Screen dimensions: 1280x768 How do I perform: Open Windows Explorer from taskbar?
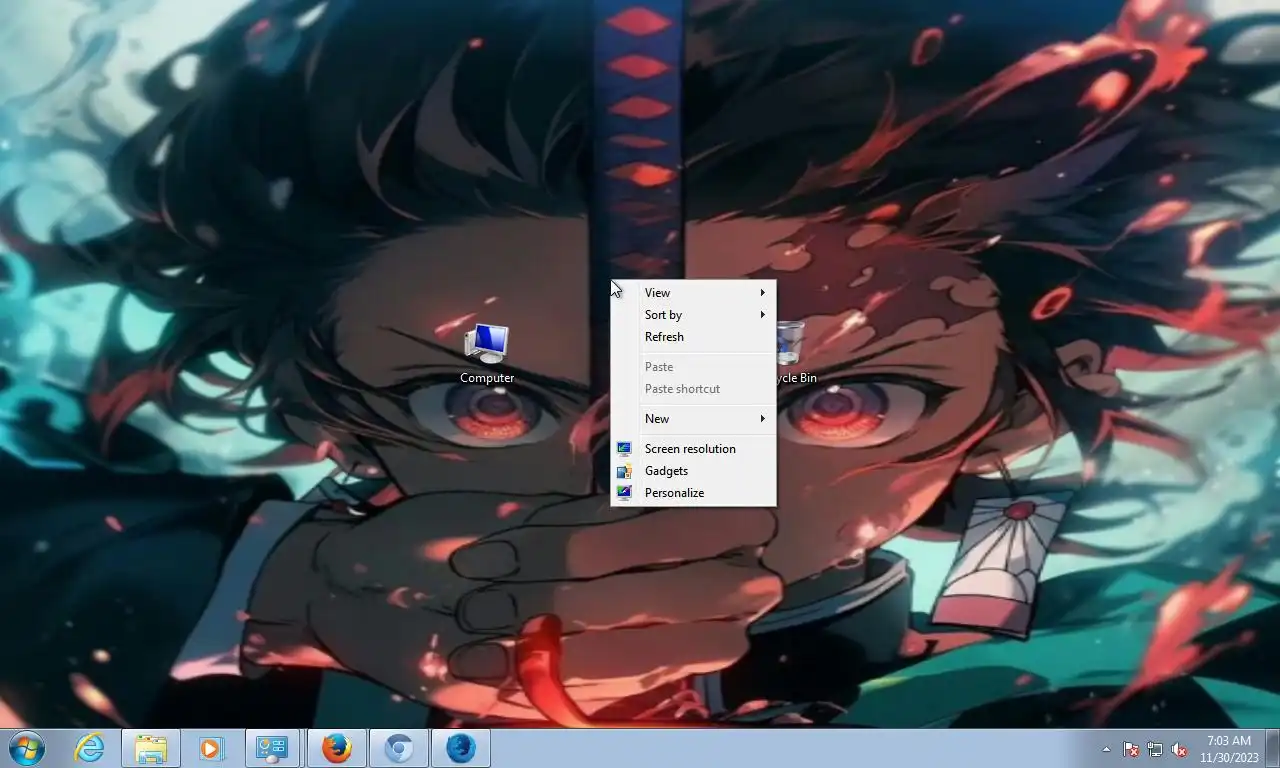pyautogui.click(x=151, y=748)
